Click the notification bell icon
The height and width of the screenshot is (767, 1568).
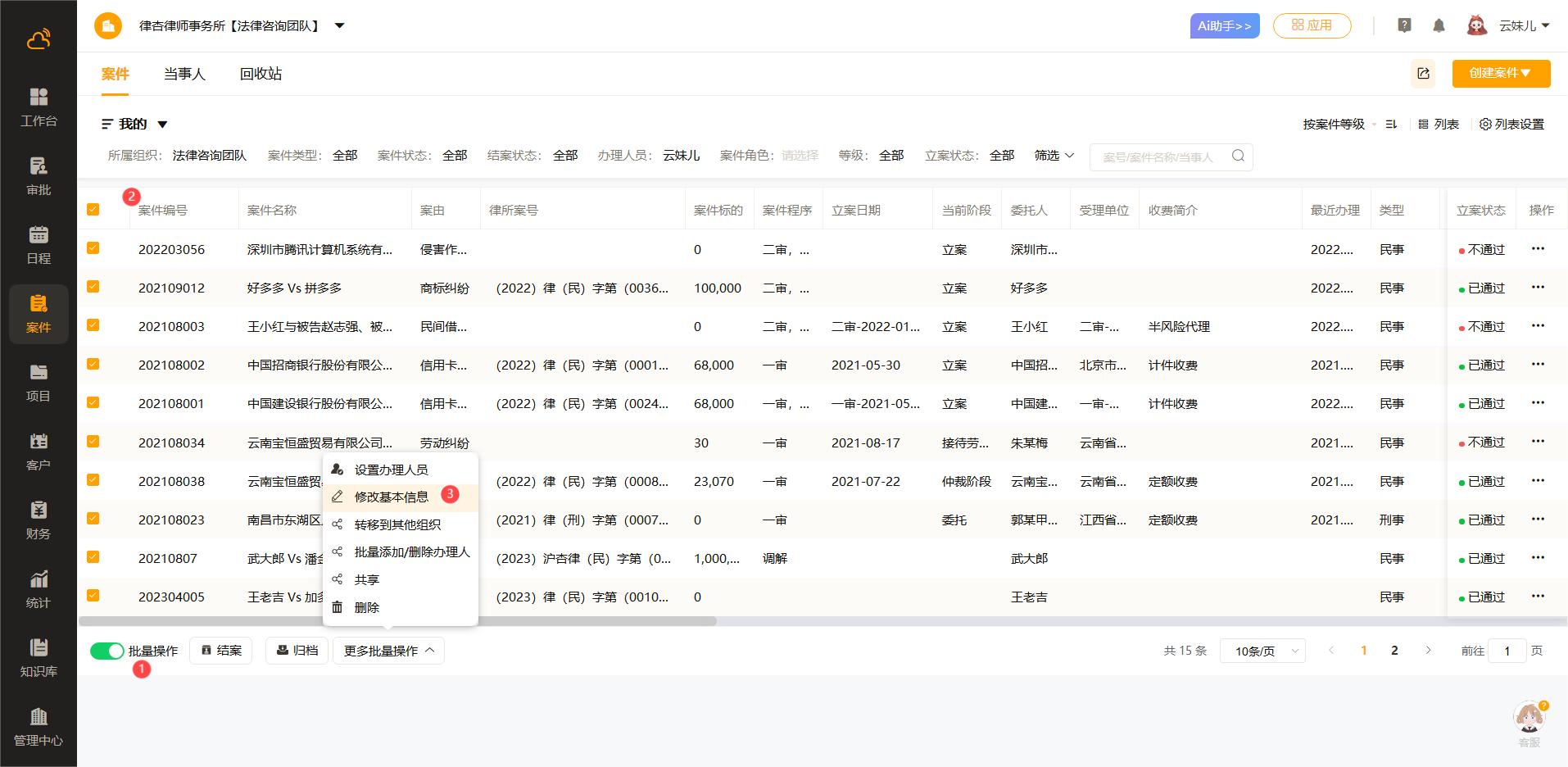point(1439,26)
